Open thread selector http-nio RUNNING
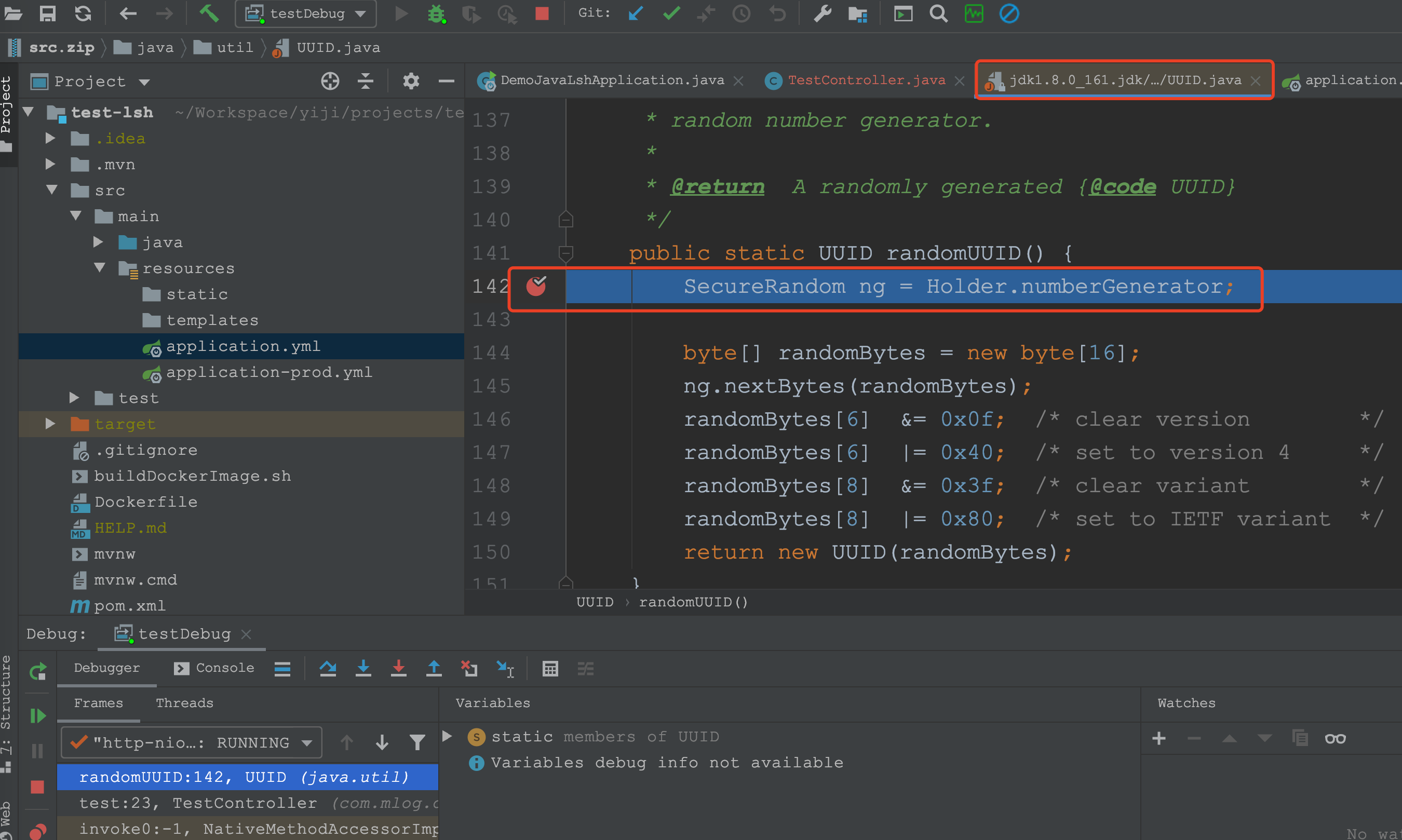Viewport: 1402px width, 840px height. click(x=191, y=742)
